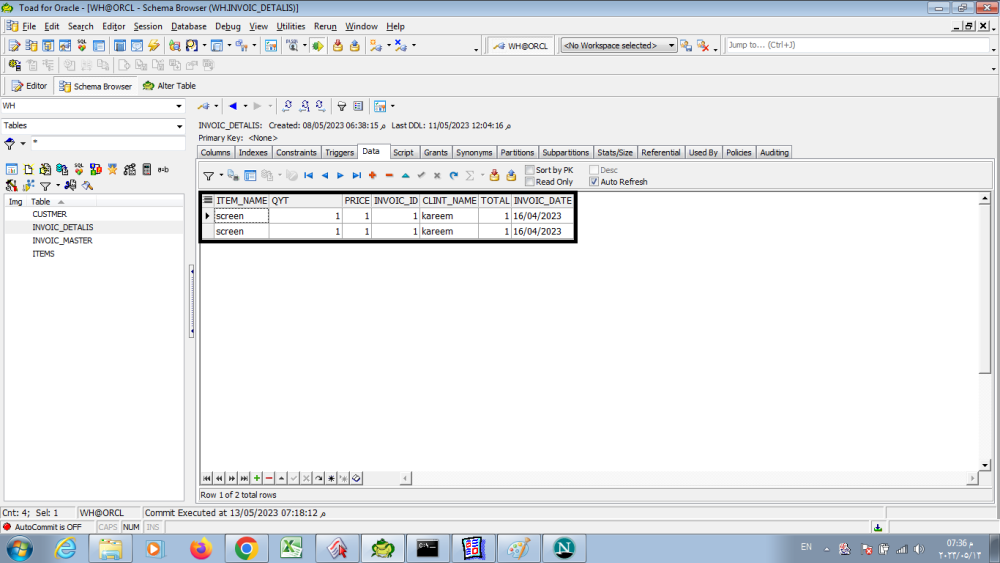Enable the Sort by PK checkbox
This screenshot has height=563, width=1000.
coord(531,171)
